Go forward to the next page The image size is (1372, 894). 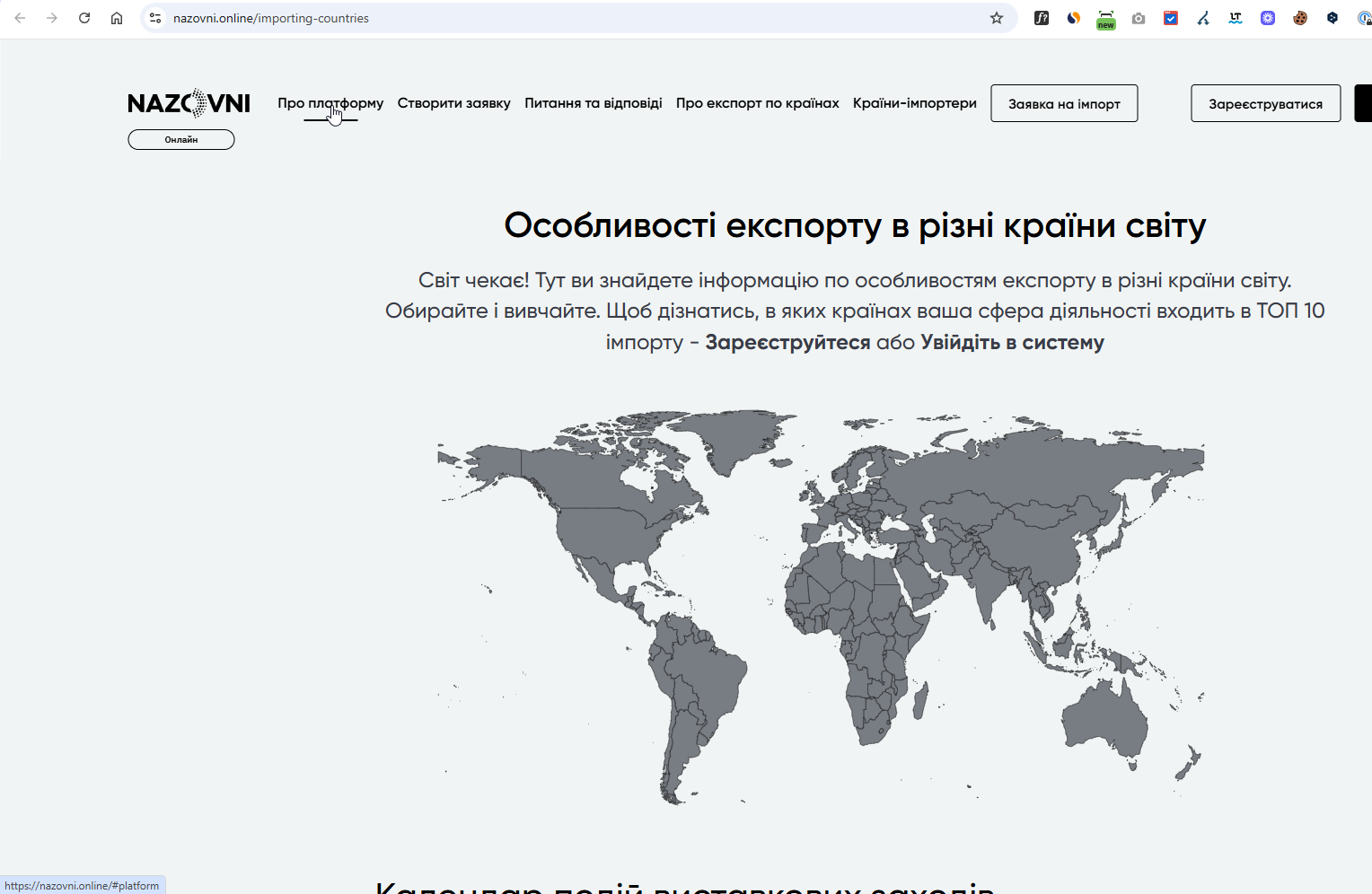[x=52, y=18]
